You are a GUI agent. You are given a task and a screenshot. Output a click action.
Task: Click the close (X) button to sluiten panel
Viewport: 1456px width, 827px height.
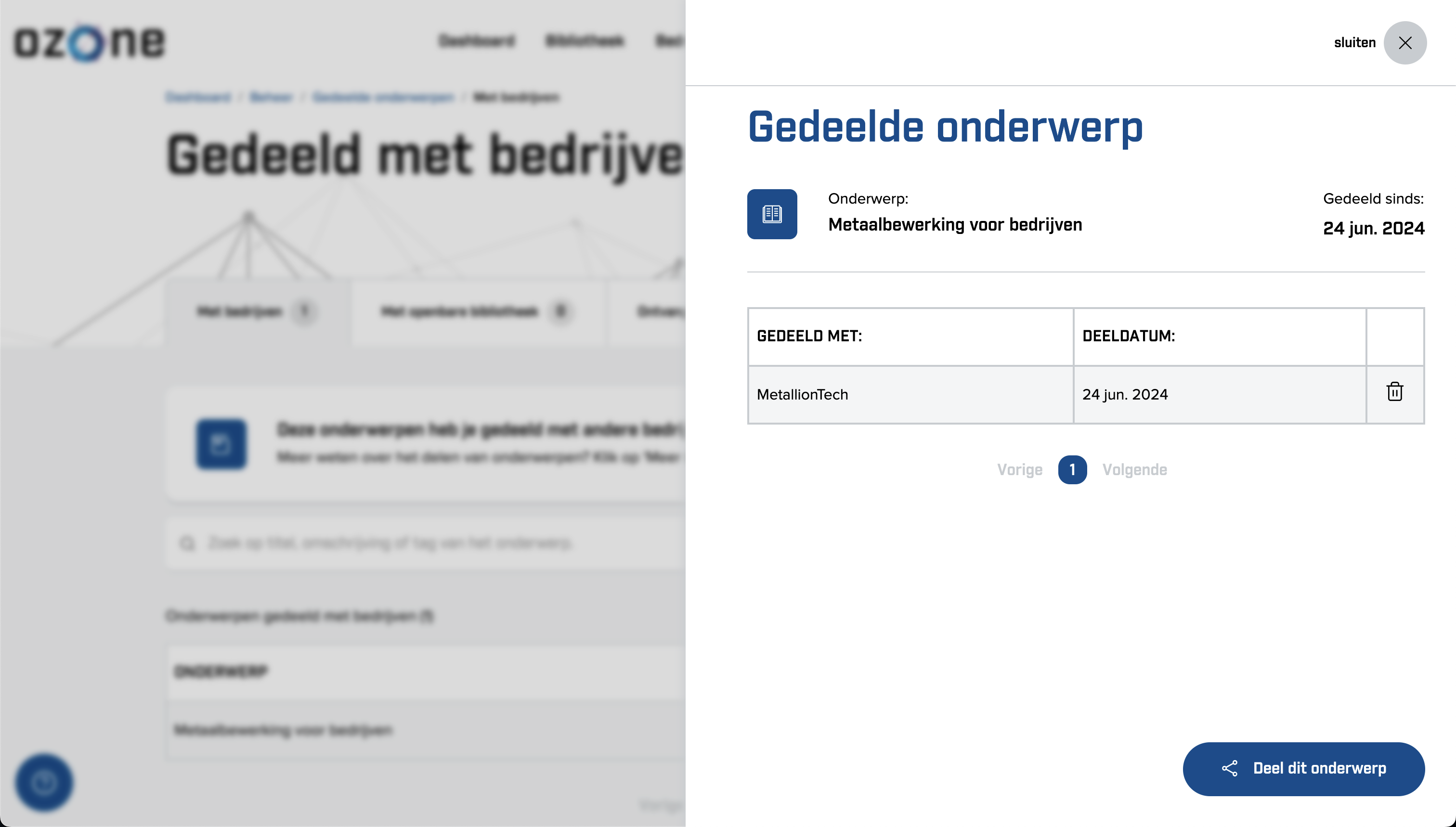pyautogui.click(x=1405, y=42)
